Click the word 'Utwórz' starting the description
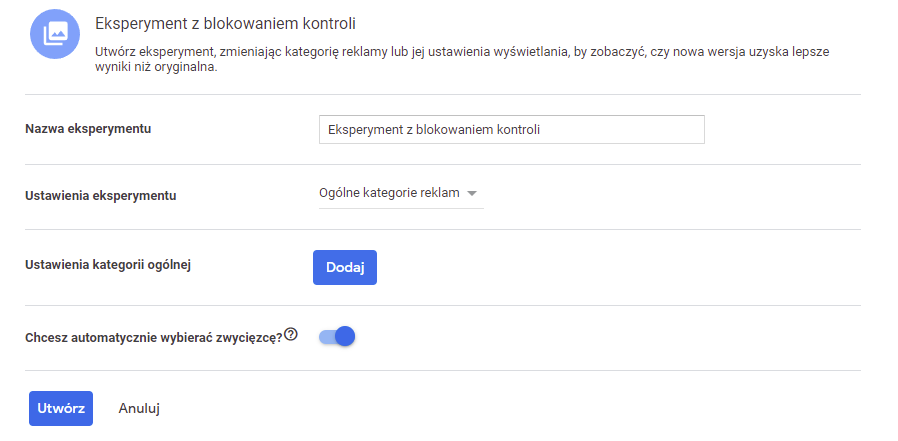 tap(113, 51)
